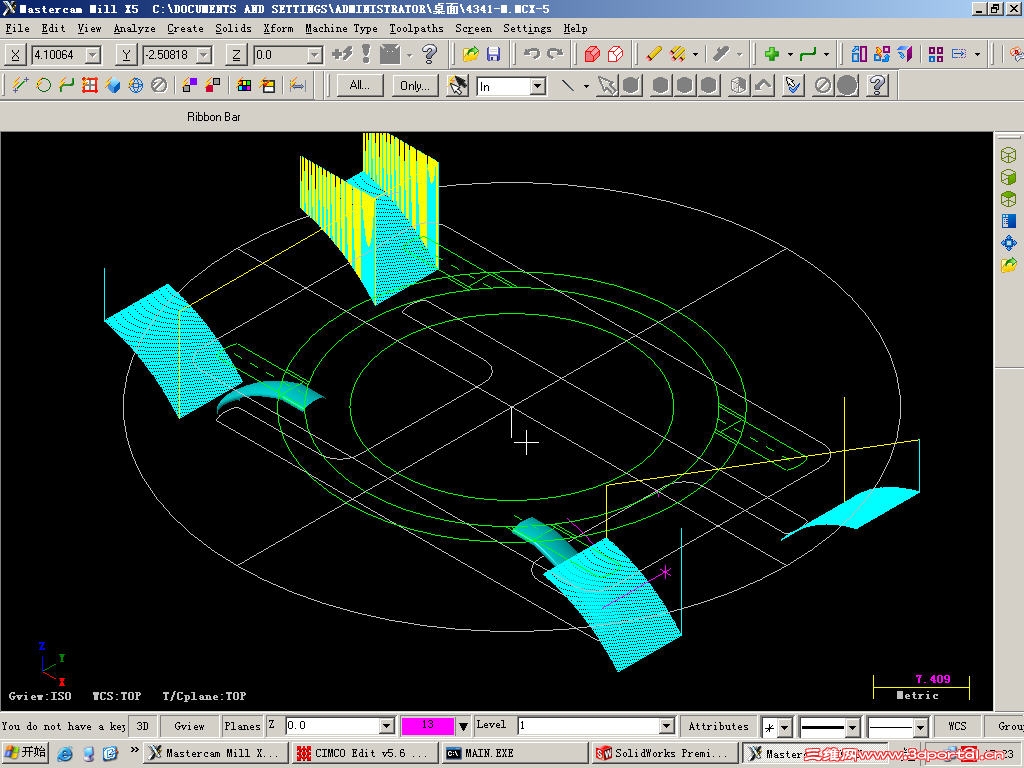
Task: Click the blue solid cube lightning icon
Action: point(112,86)
